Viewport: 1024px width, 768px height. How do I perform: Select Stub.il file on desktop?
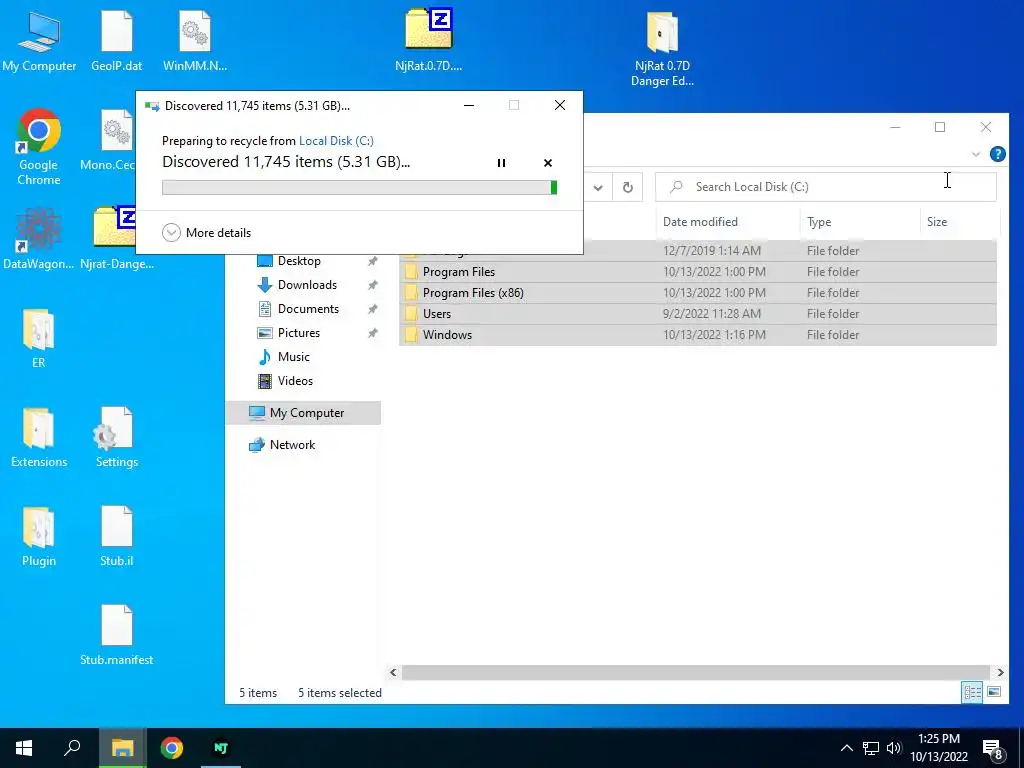[117, 537]
